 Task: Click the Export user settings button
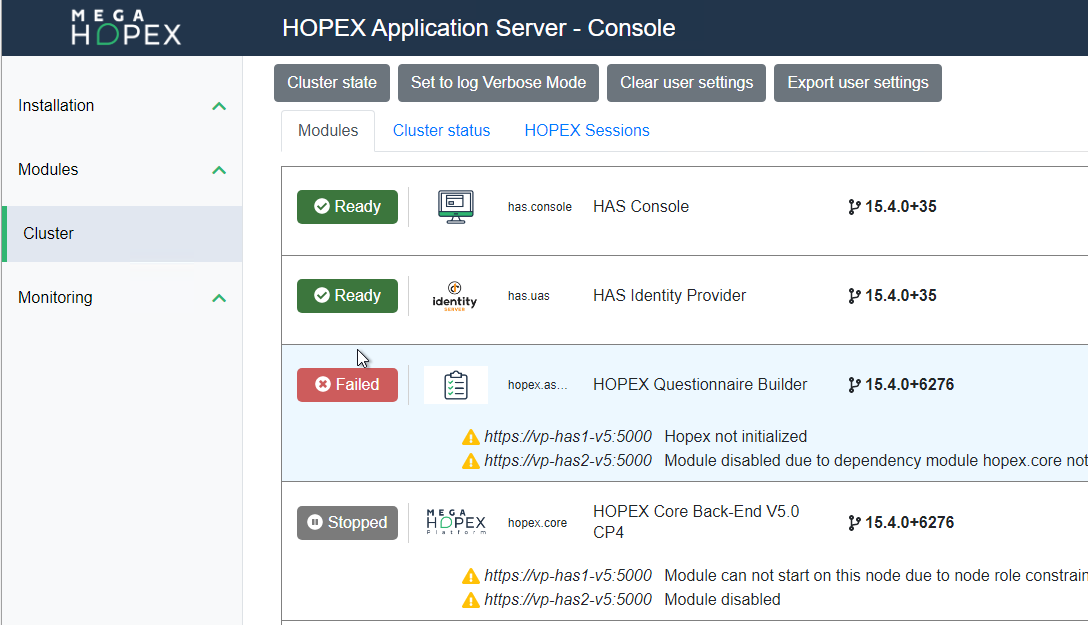pos(857,83)
